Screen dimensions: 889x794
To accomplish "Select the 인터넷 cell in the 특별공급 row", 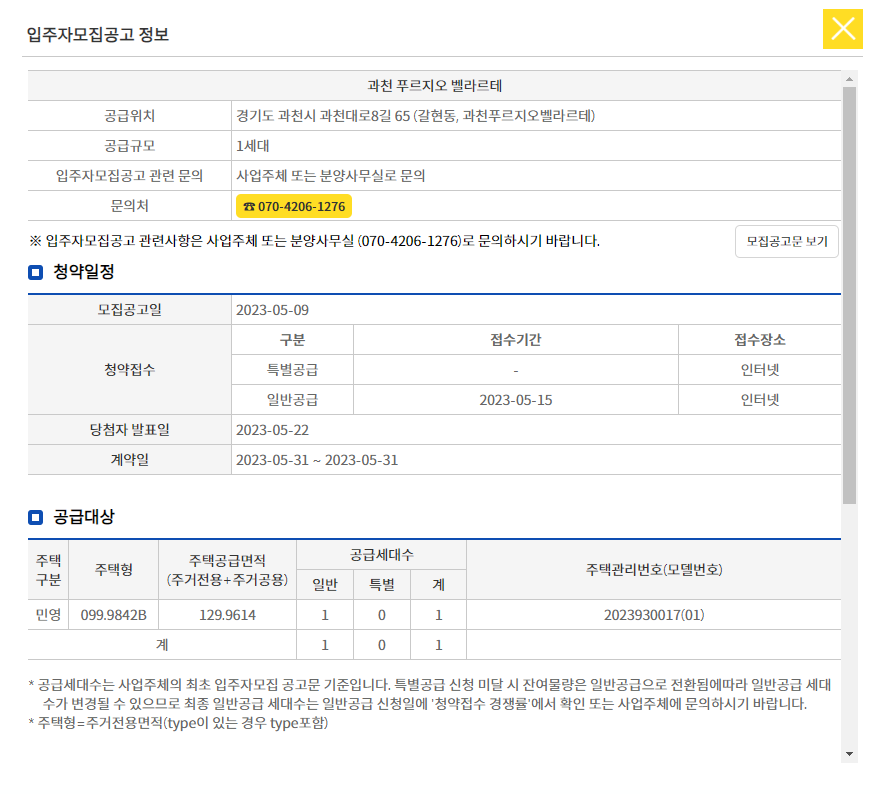I will [x=760, y=369].
